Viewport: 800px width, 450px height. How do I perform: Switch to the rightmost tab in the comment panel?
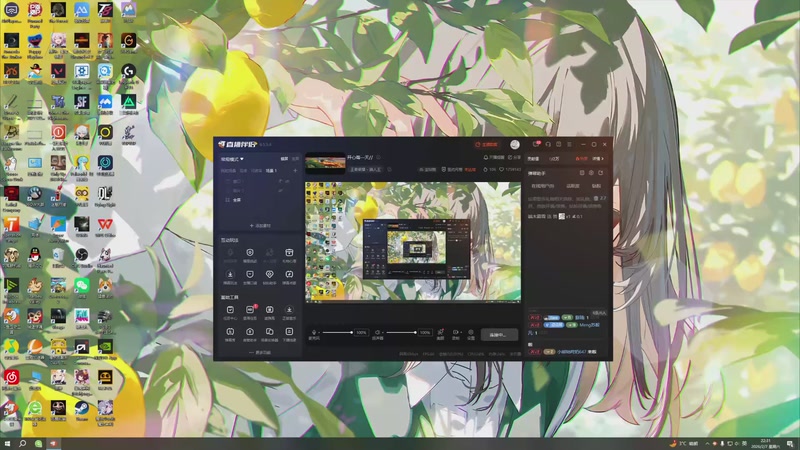click(596, 186)
